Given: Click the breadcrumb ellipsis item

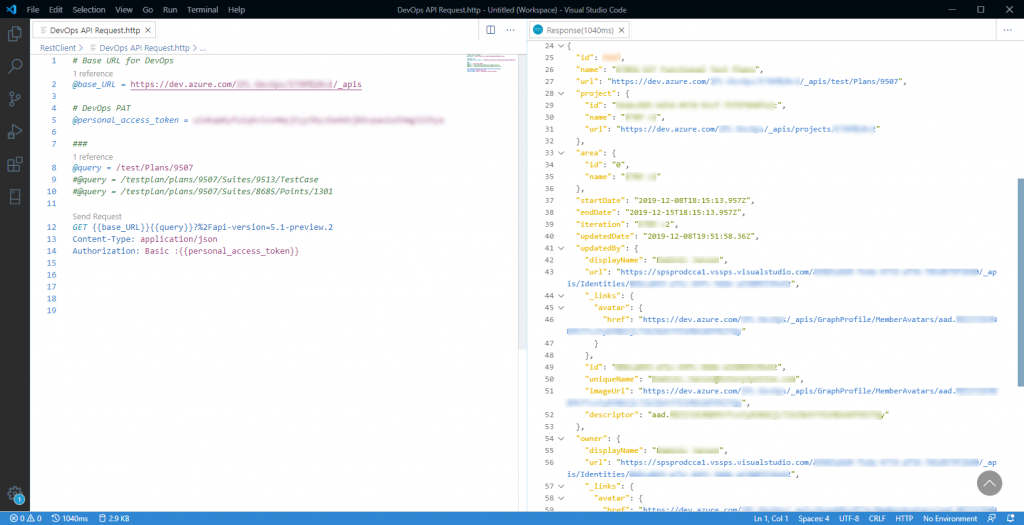Looking at the screenshot, I should click(202, 48).
